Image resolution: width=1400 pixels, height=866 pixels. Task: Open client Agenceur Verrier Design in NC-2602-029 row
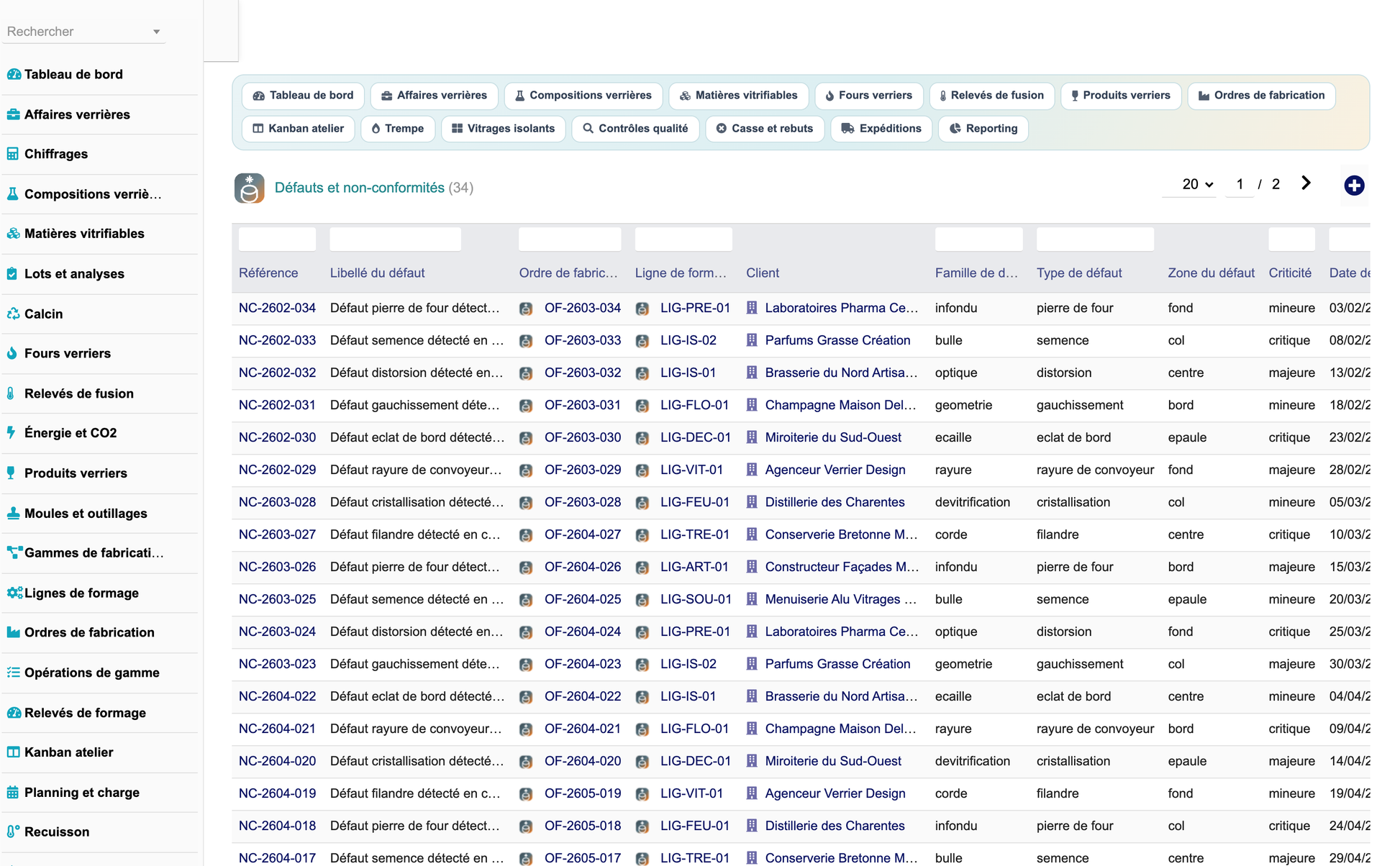[835, 470]
